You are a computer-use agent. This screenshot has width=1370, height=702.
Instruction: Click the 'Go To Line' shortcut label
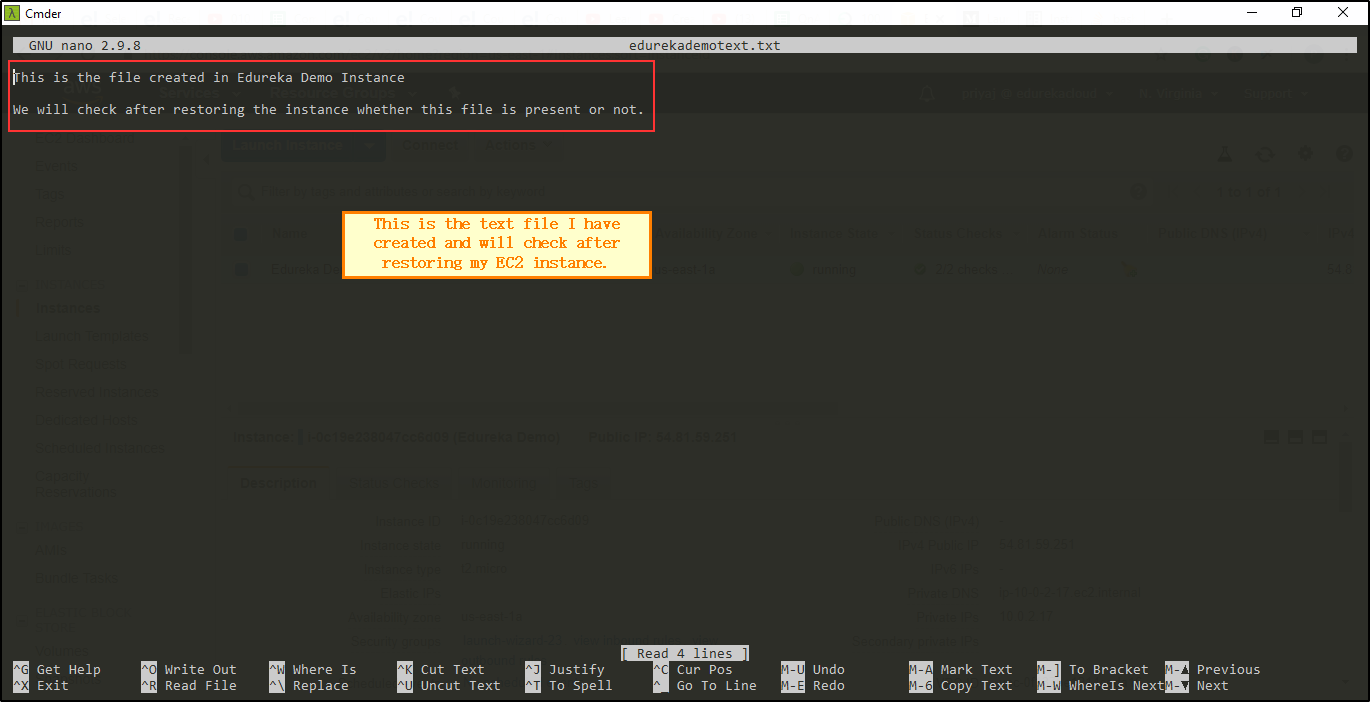point(717,686)
